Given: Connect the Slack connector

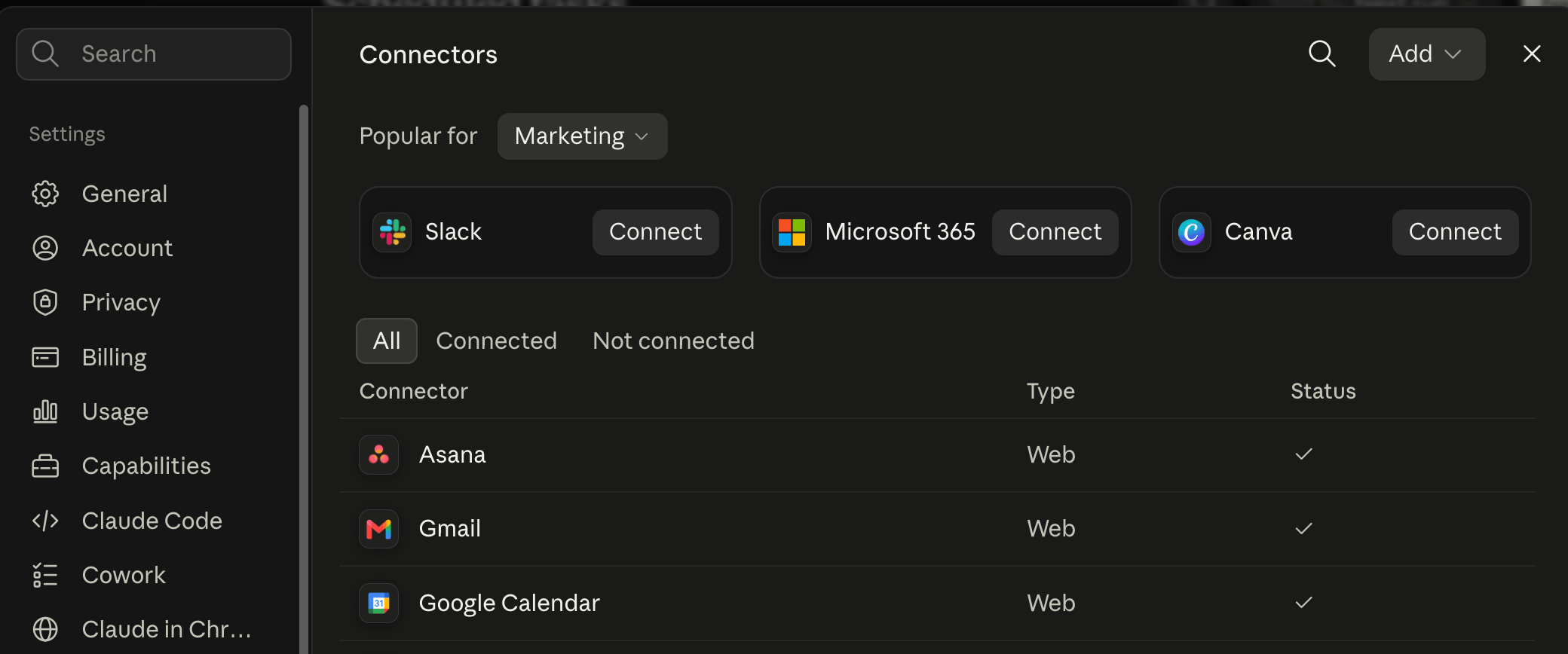Looking at the screenshot, I should pyautogui.click(x=655, y=232).
